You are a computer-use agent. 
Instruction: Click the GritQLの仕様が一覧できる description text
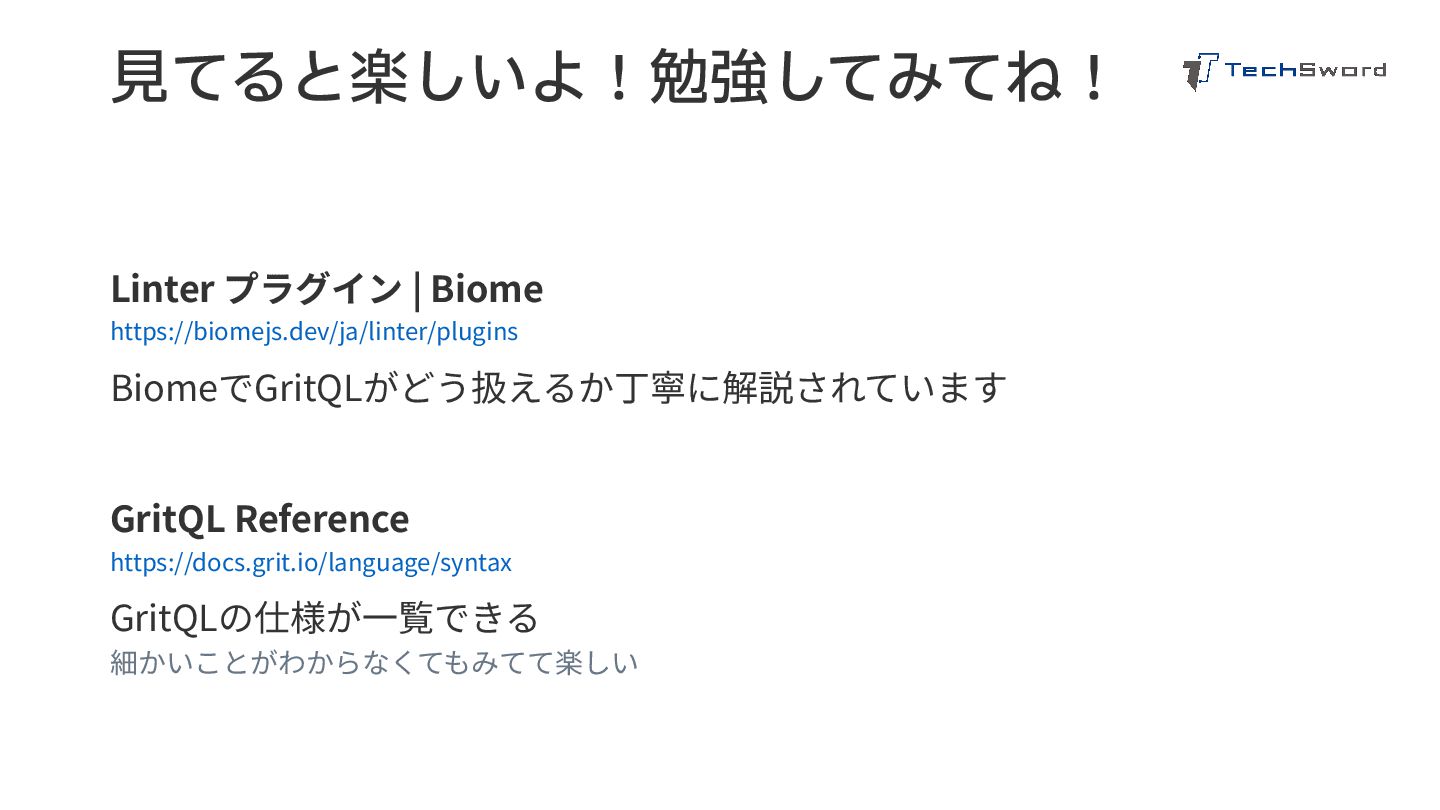325,617
